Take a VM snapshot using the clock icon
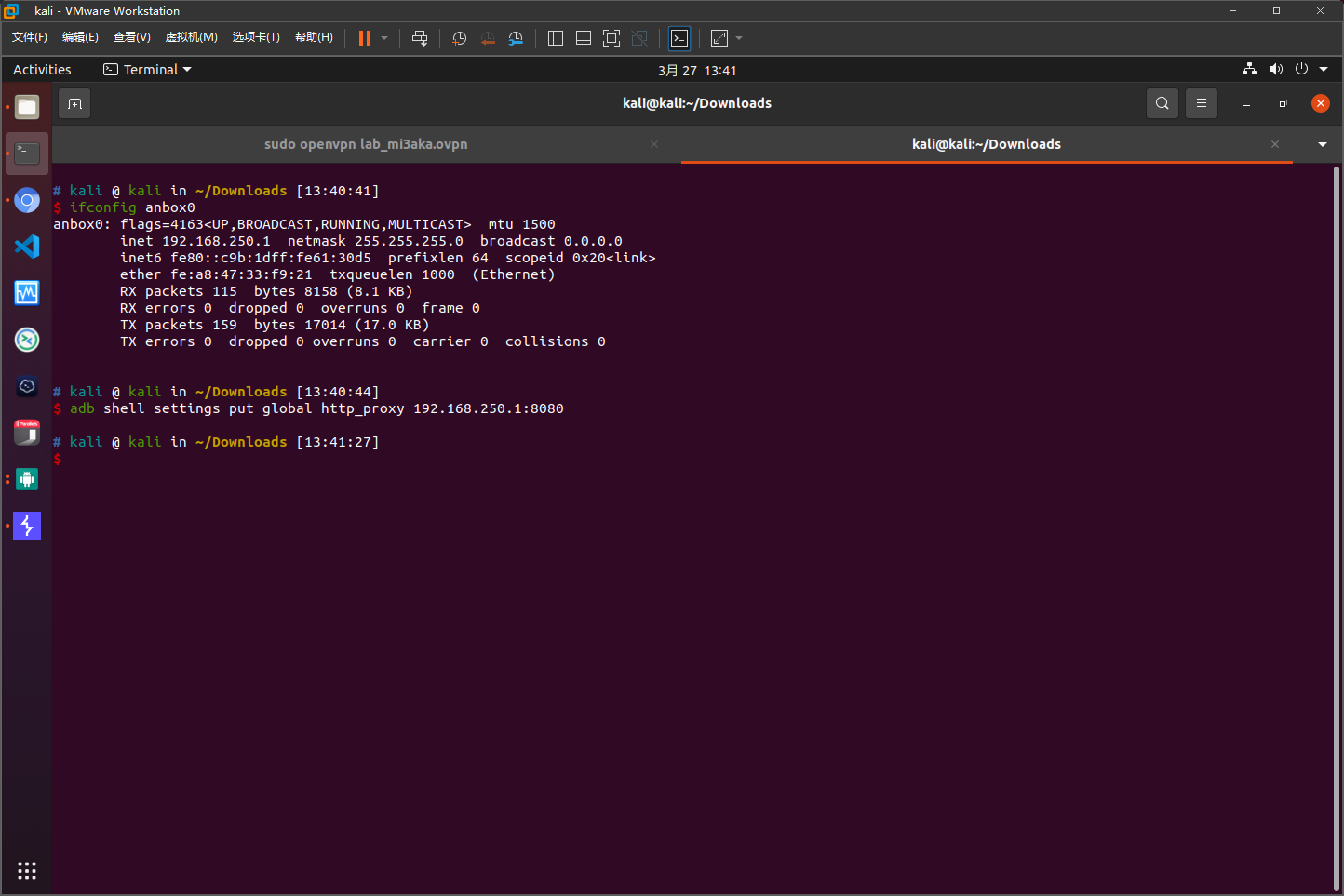1344x896 pixels. click(x=459, y=38)
